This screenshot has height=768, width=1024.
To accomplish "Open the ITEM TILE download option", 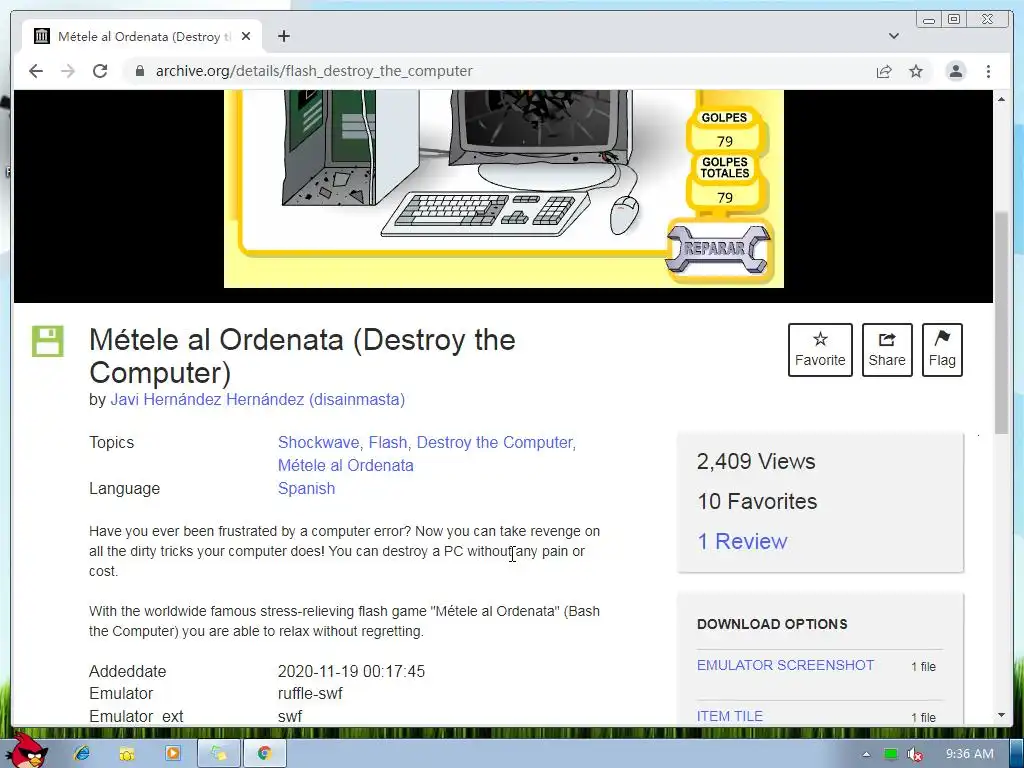I will tap(729, 716).
